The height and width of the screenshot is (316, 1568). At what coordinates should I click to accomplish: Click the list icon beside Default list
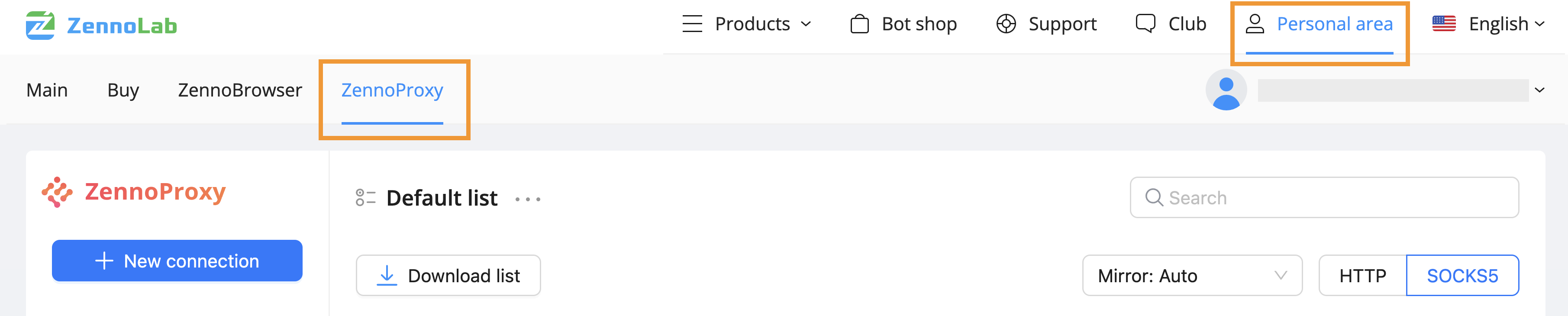(365, 198)
